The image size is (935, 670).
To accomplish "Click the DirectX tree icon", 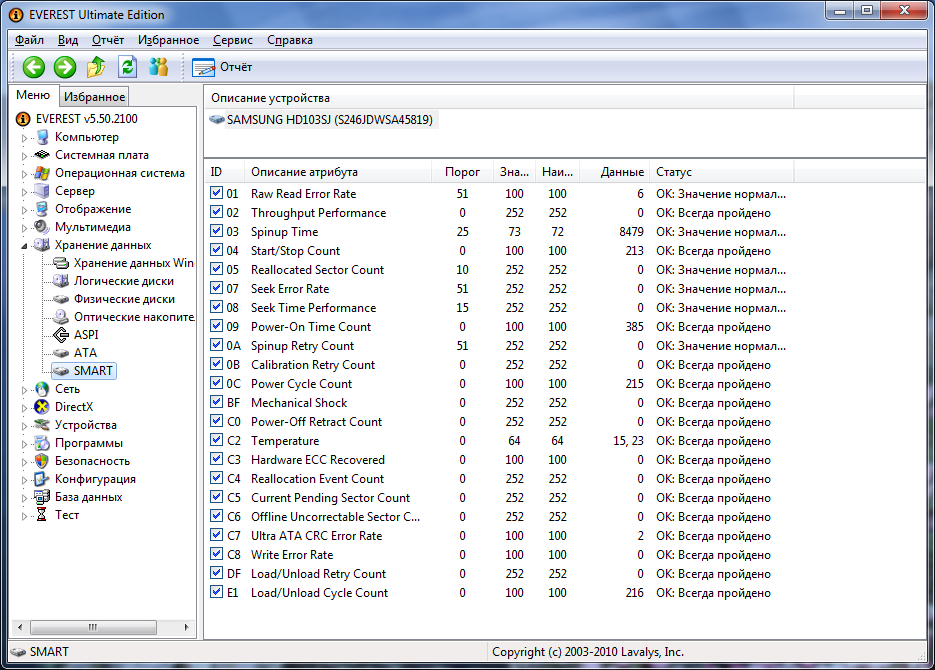I will (x=42, y=407).
